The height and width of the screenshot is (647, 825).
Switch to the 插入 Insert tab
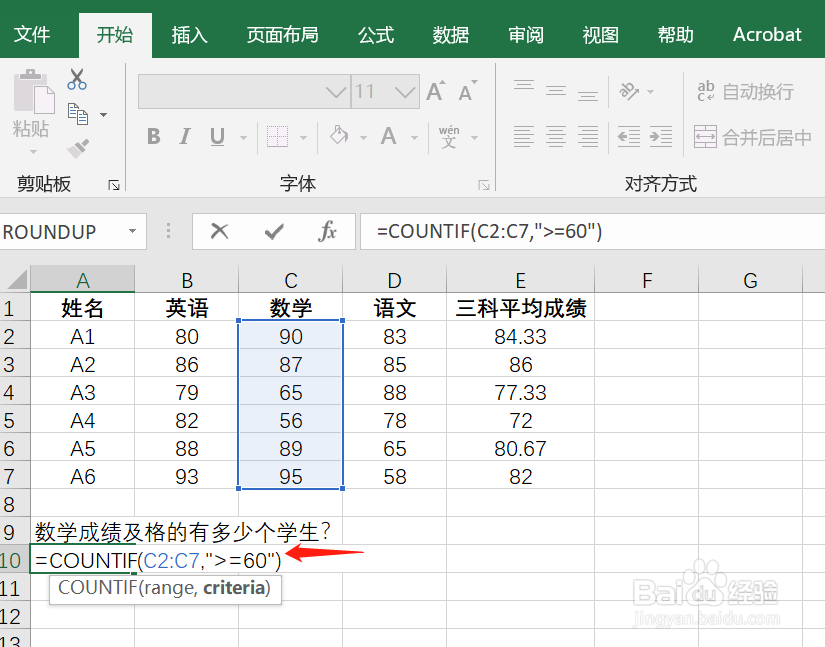click(x=189, y=35)
